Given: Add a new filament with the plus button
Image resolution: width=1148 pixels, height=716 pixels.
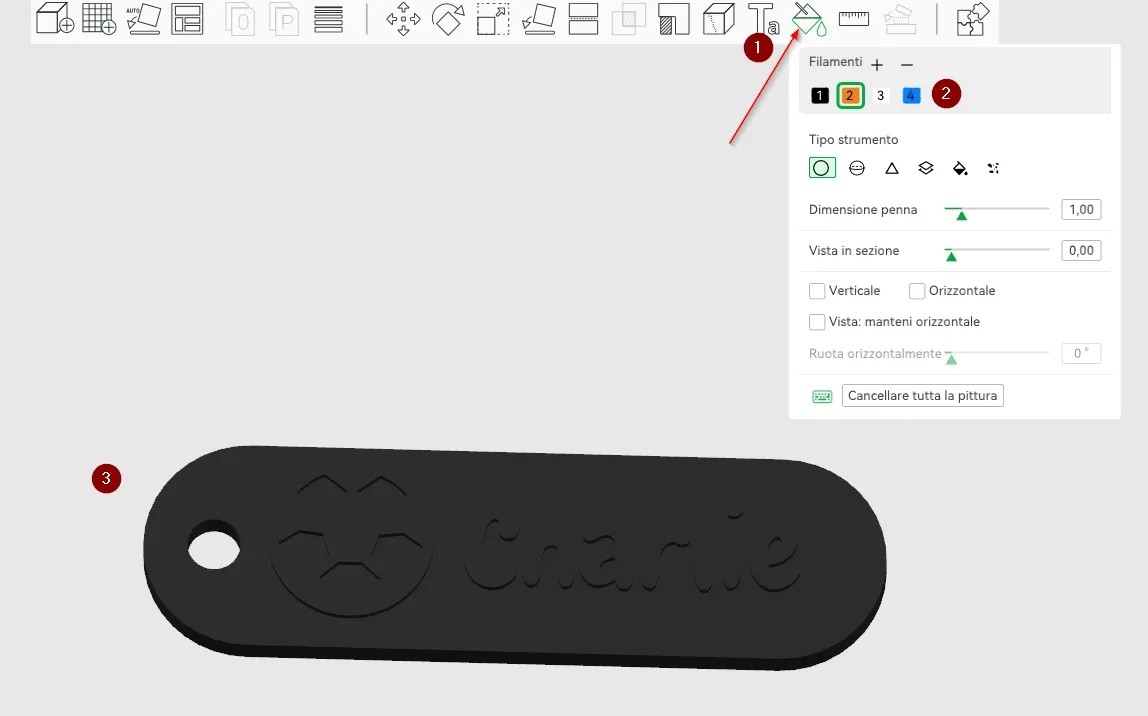Looking at the screenshot, I should click(877, 64).
